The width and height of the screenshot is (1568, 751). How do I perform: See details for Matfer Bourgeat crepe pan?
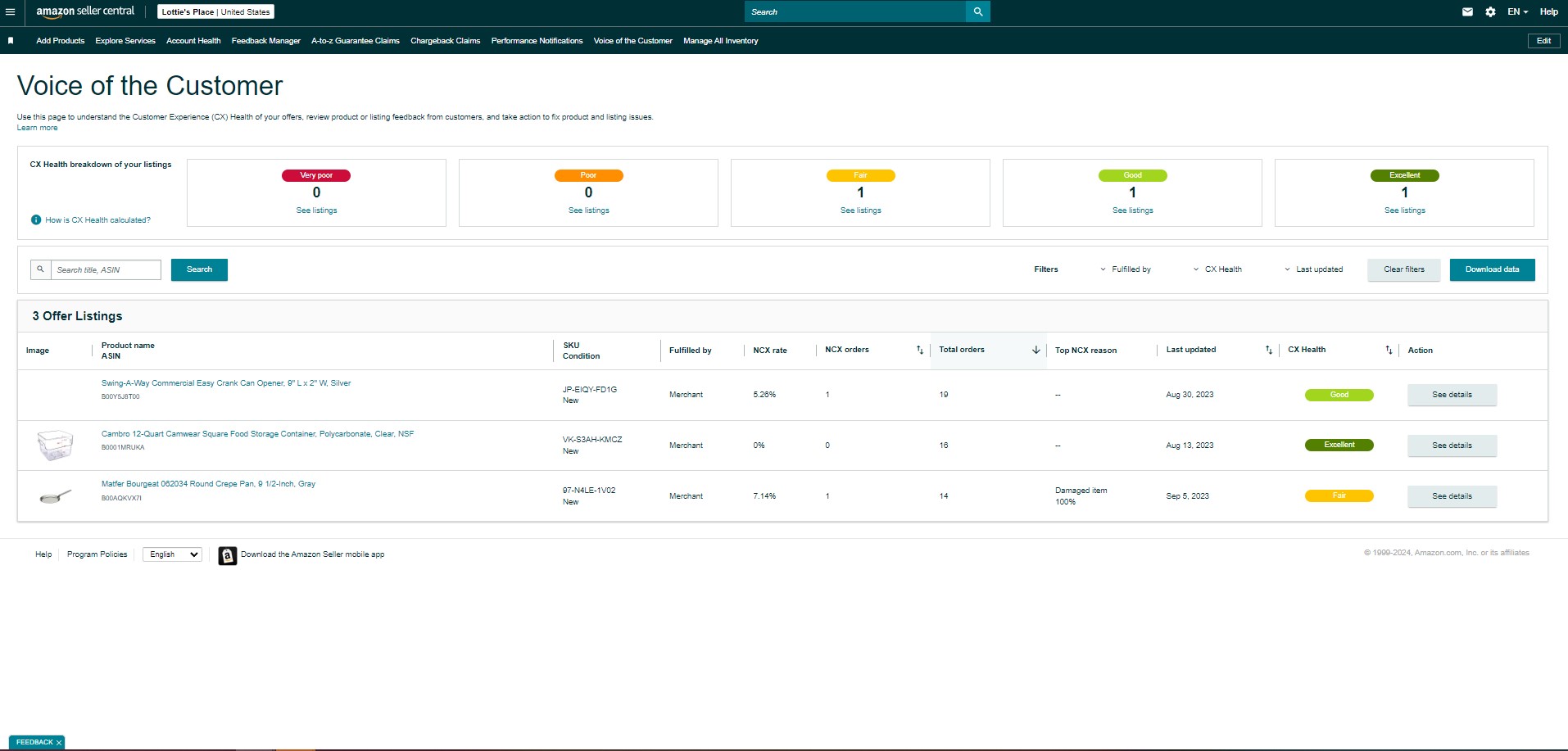(1452, 496)
